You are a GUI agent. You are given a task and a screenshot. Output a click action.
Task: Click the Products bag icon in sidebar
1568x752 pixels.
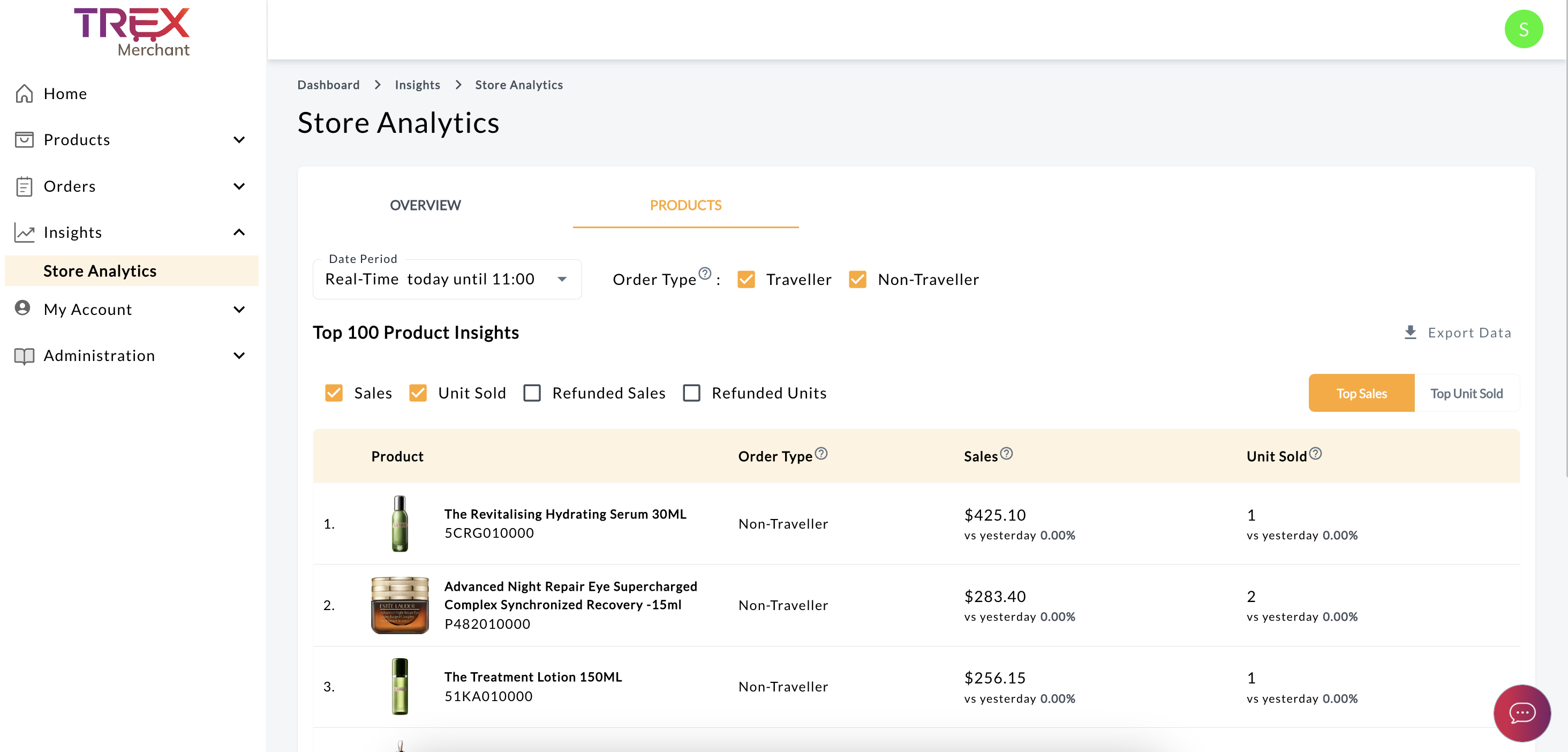click(x=24, y=139)
